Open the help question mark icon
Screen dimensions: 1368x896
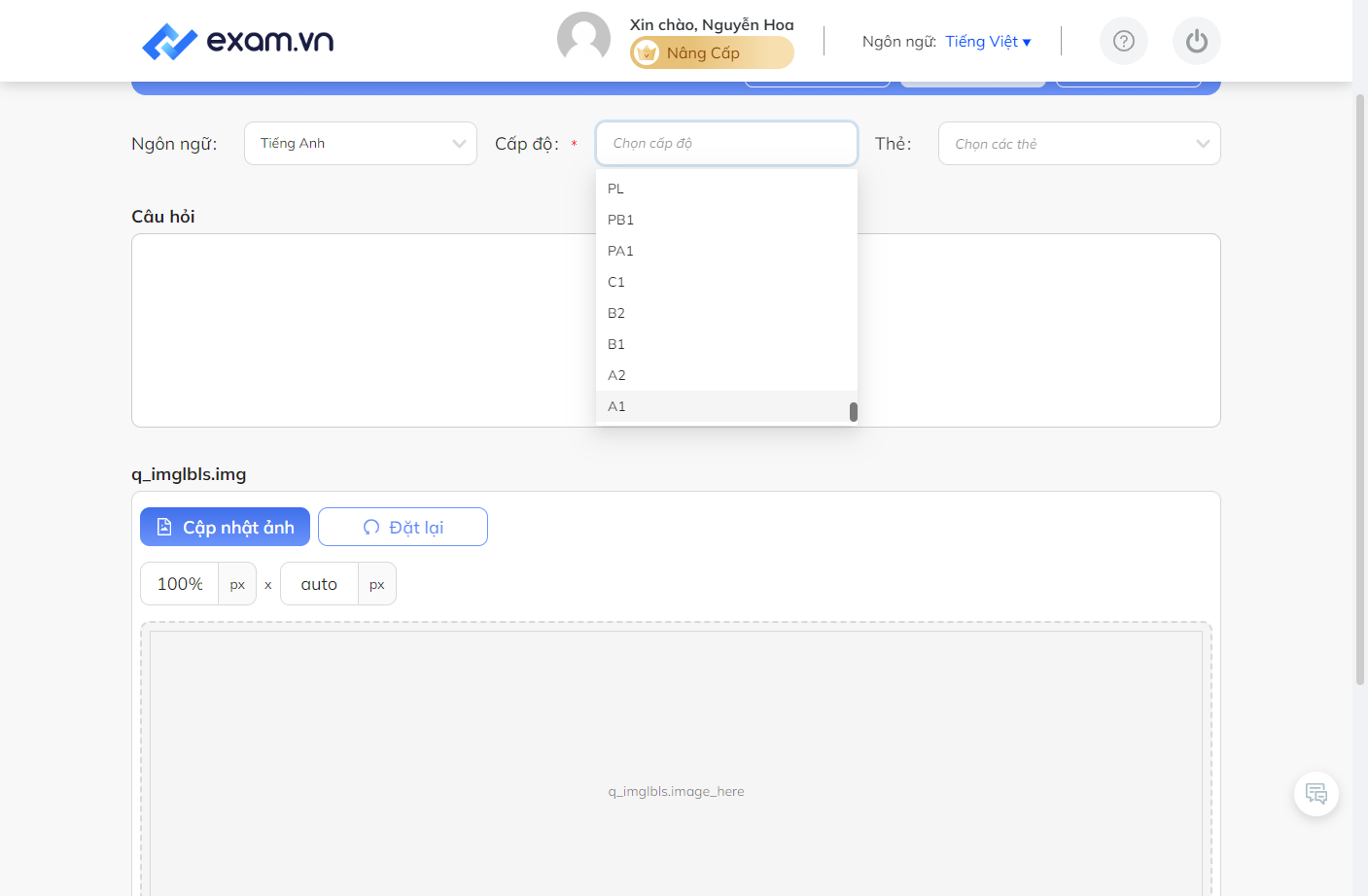1124,41
